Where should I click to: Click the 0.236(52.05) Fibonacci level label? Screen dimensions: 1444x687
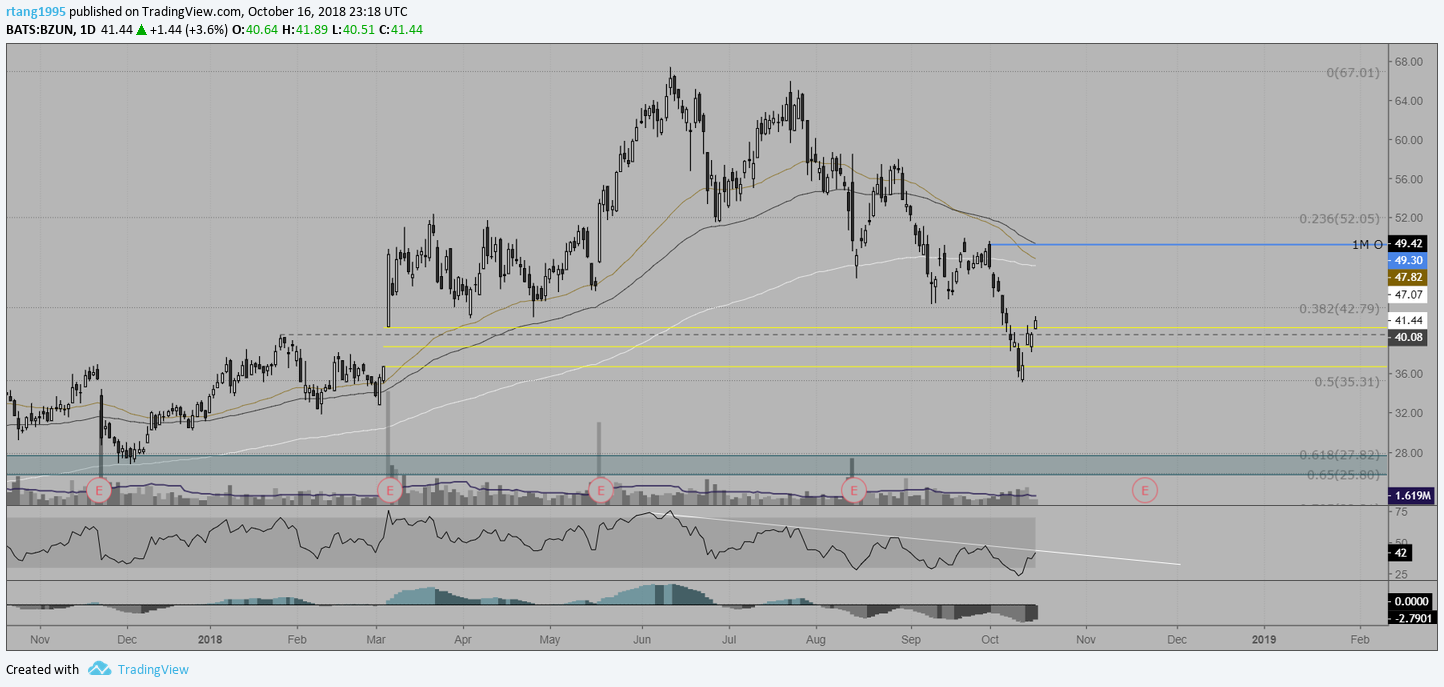(1339, 219)
